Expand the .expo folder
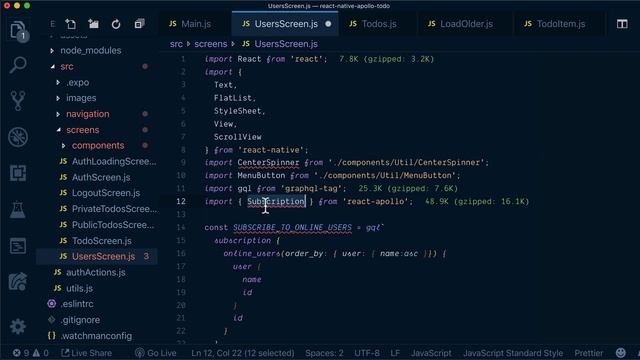Viewport: 640px width, 360px height. (x=78, y=82)
